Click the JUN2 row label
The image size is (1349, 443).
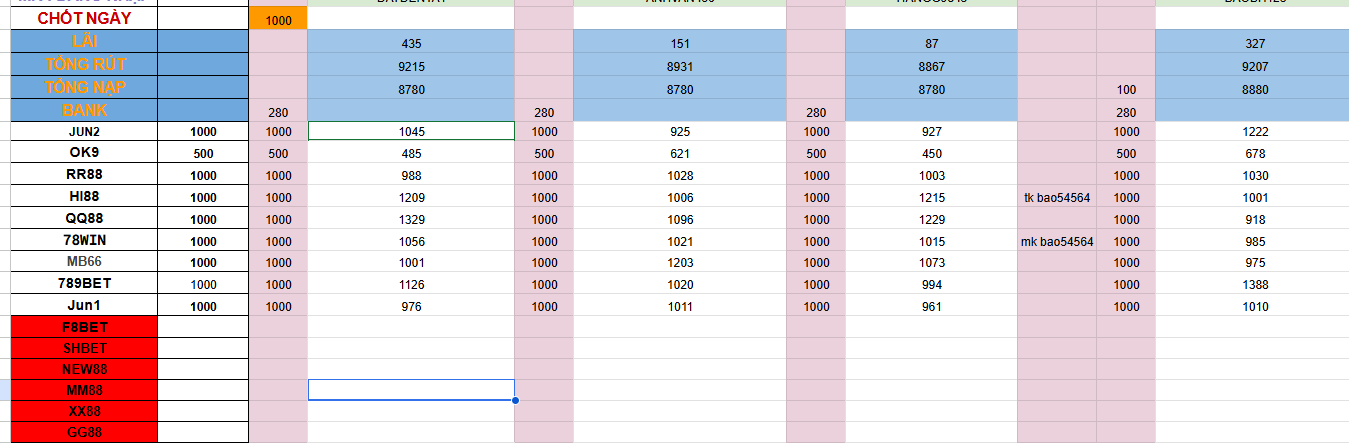[84, 132]
